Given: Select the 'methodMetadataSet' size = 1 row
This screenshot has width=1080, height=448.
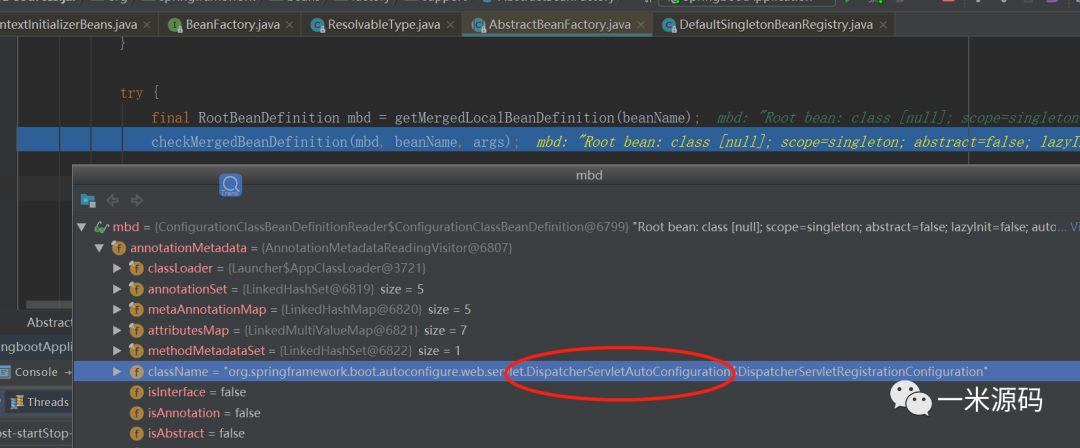Looking at the screenshot, I should pos(577,351).
